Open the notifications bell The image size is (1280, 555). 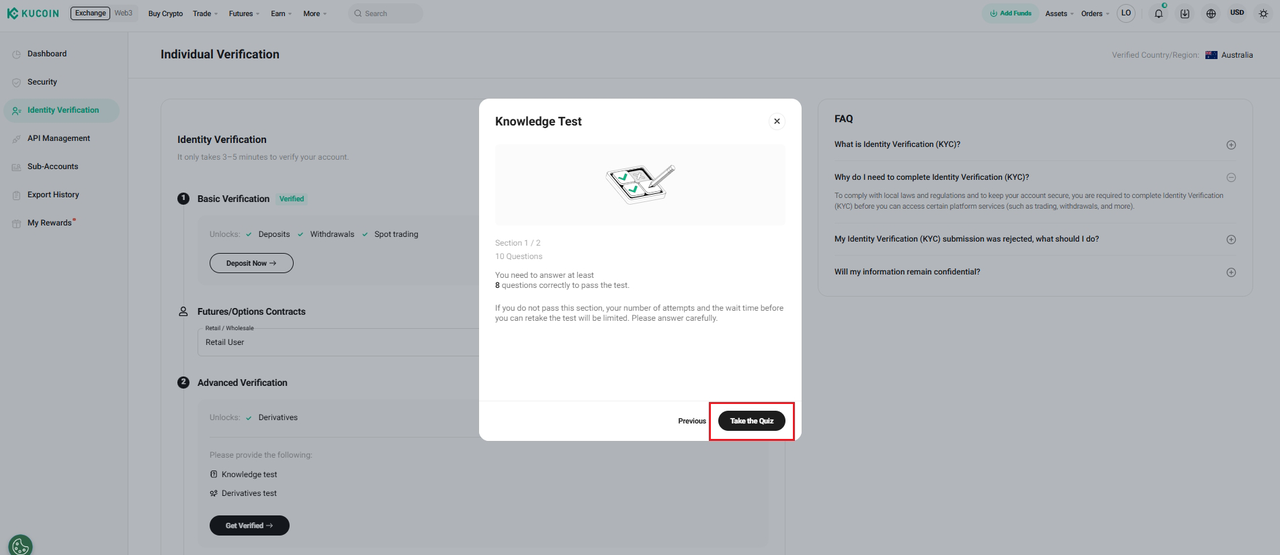[x=1159, y=14]
